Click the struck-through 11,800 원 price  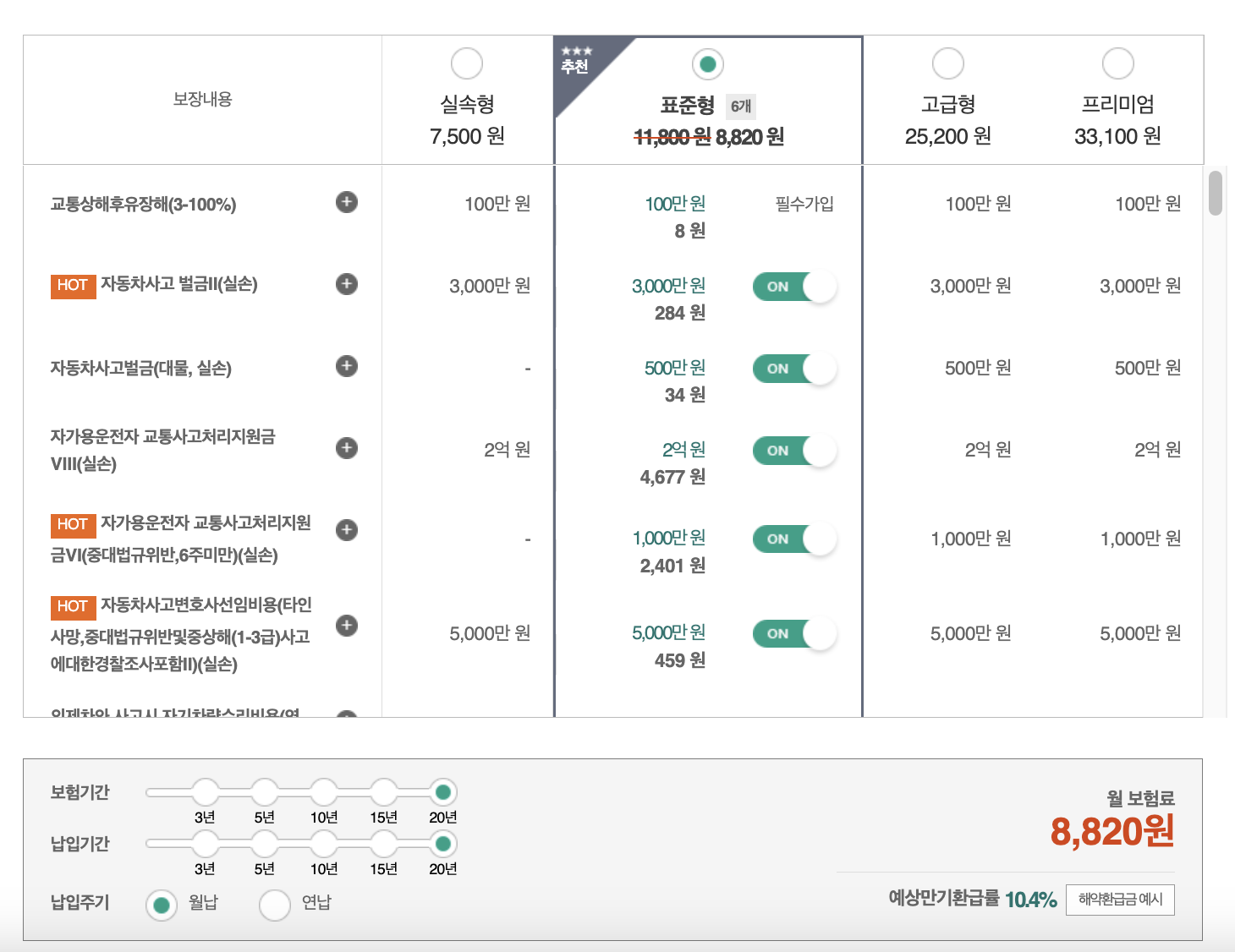[x=672, y=137]
